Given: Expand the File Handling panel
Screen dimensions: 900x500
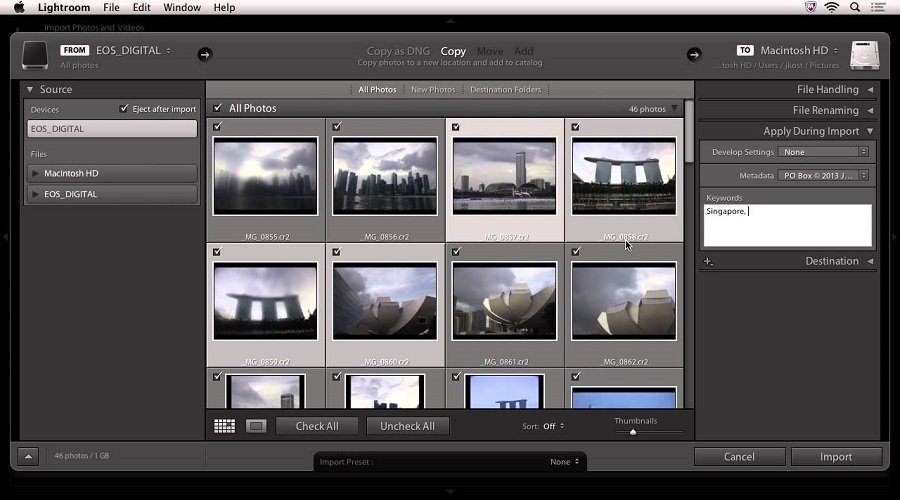Looking at the screenshot, I should click(x=870, y=90).
